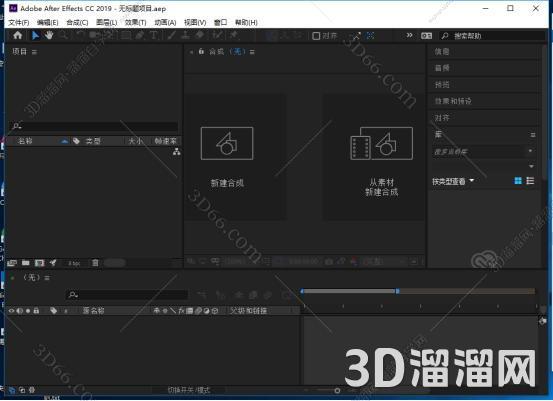Toggle the composition viewer lock icon
553x401 pixels.
201,52
